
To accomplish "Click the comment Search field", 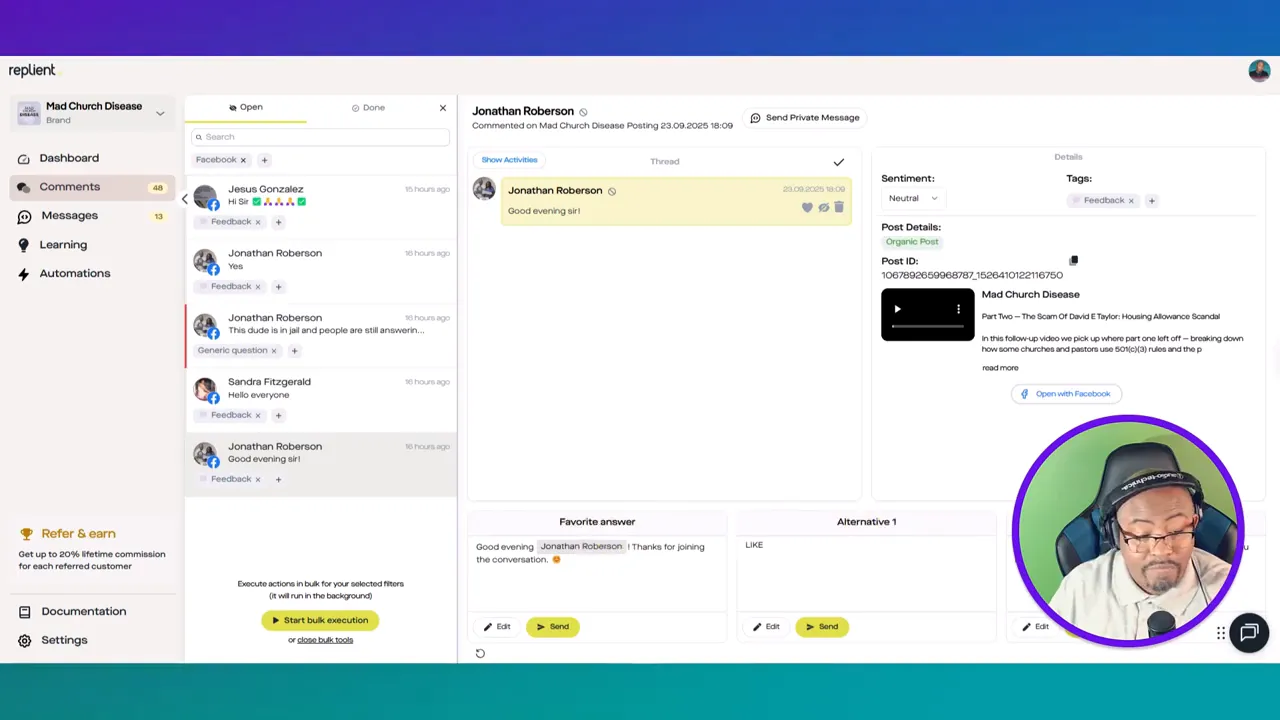I will point(320,137).
